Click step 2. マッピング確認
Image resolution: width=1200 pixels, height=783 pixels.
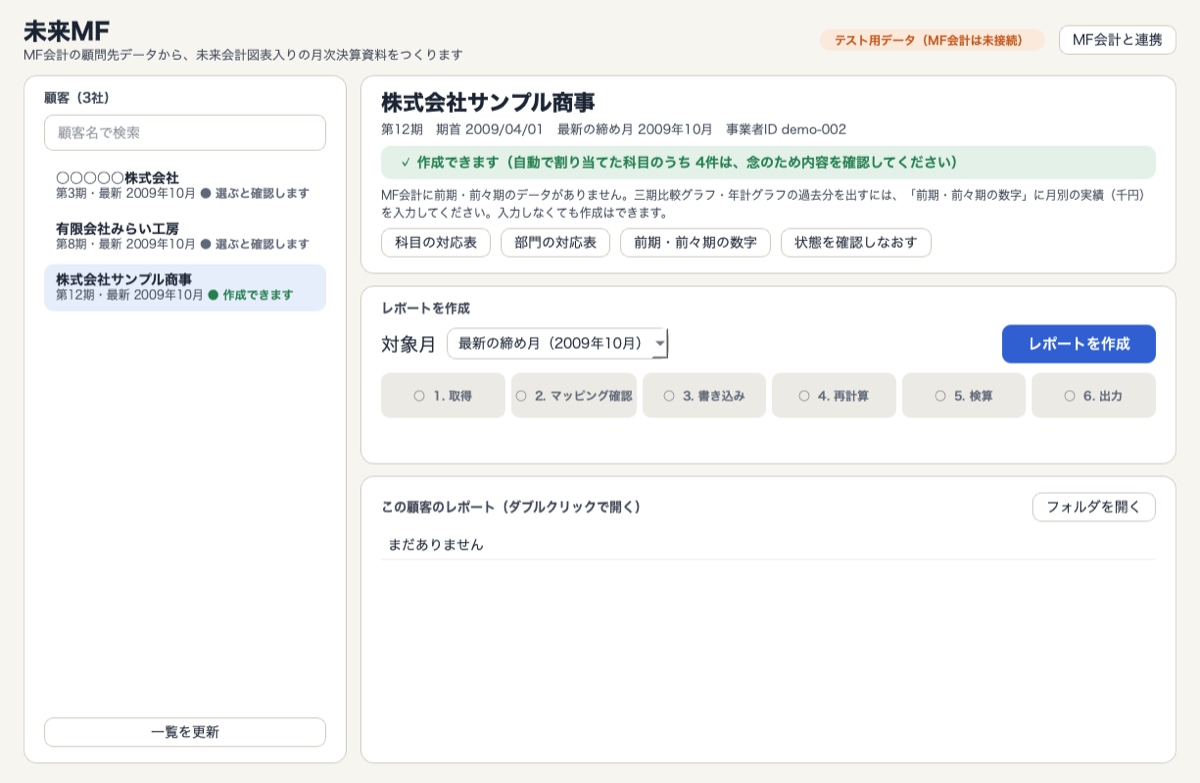[574, 395]
